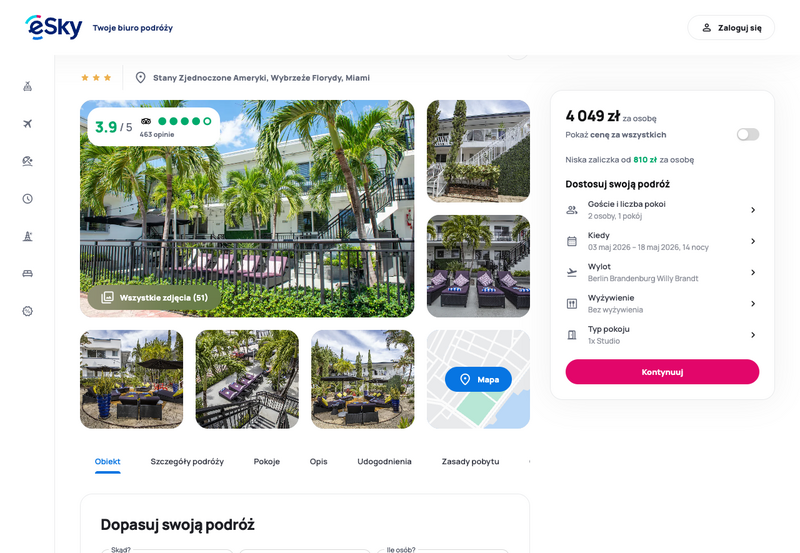This screenshot has width=800, height=553.
Task: Click the 'Zaloguj się' login button
Action: 731,28
